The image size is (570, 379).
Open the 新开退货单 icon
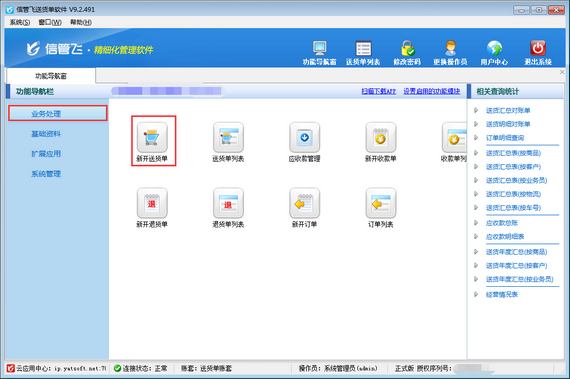[x=152, y=203]
